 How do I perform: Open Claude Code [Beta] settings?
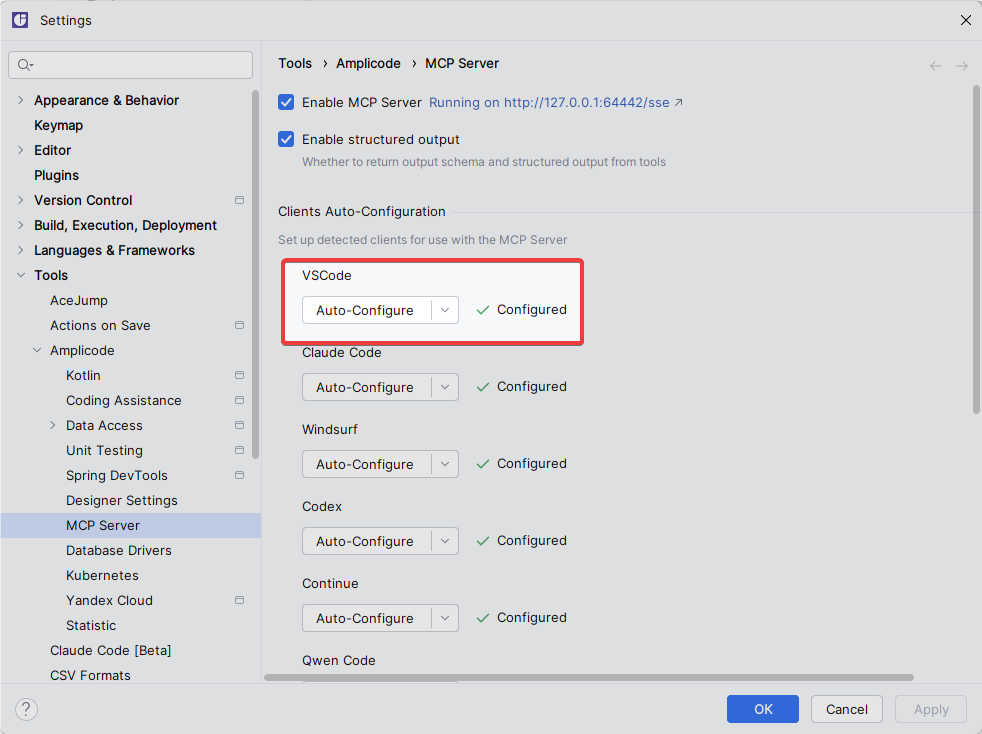(111, 651)
